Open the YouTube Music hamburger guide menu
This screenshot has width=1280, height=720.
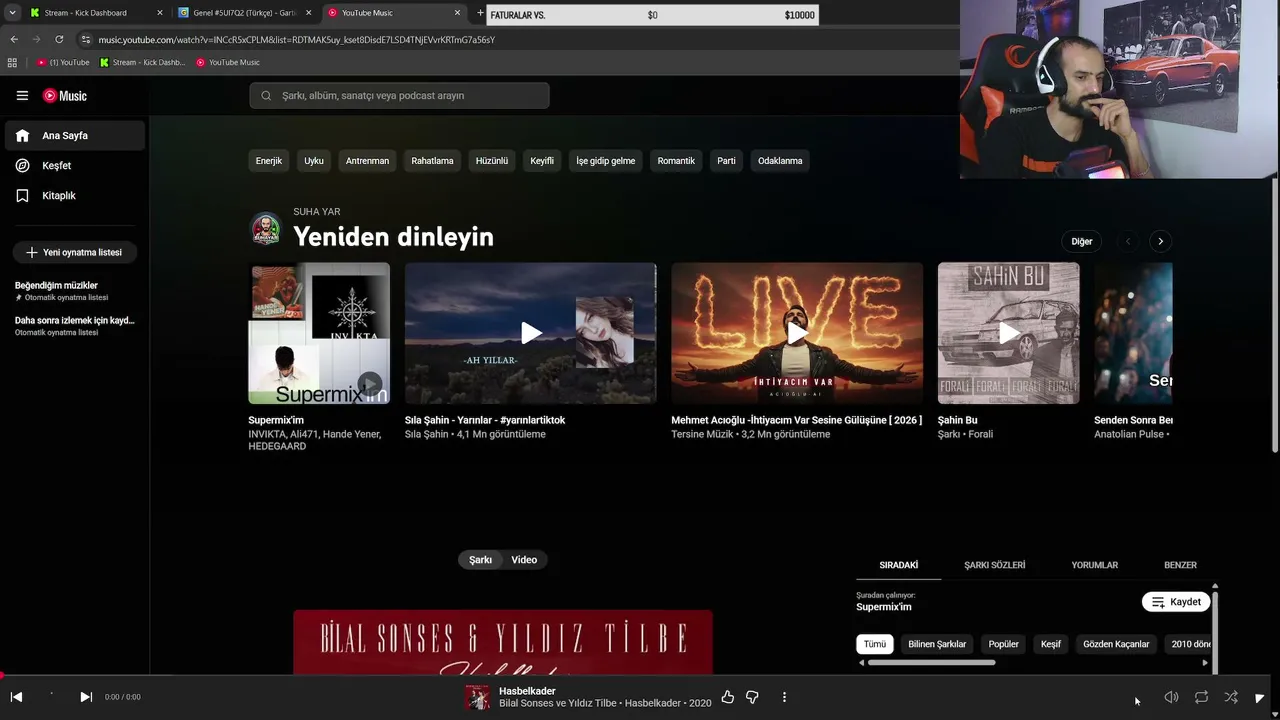22,96
